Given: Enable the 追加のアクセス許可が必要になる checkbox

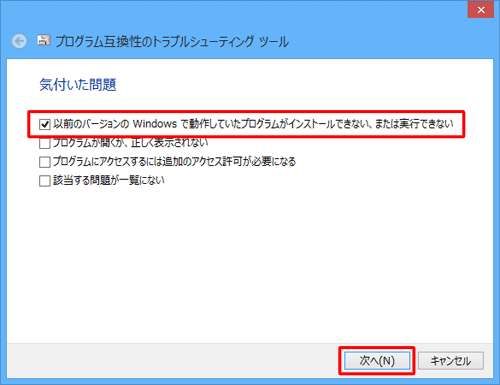Looking at the screenshot, I should [45, 162].
